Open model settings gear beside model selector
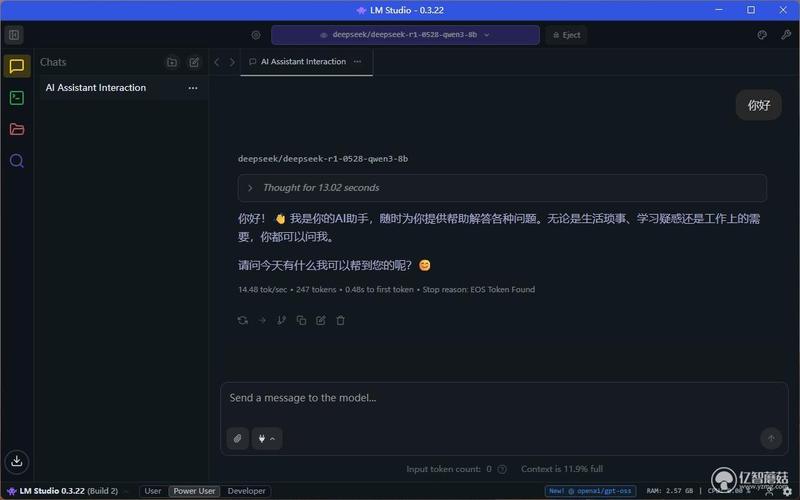This screenshot has width=800, height=500. (x=256, y=35)
